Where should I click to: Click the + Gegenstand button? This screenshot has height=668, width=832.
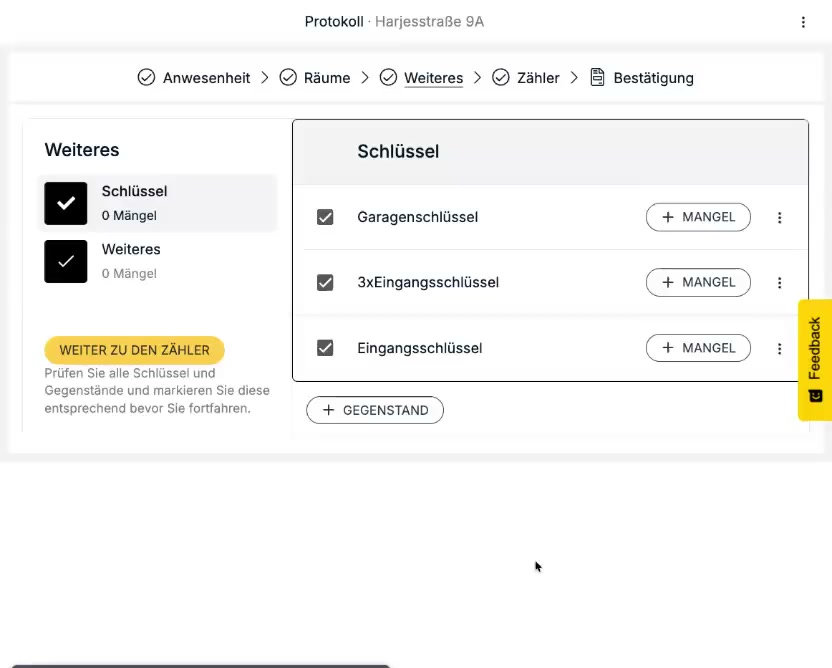(375, 410)
